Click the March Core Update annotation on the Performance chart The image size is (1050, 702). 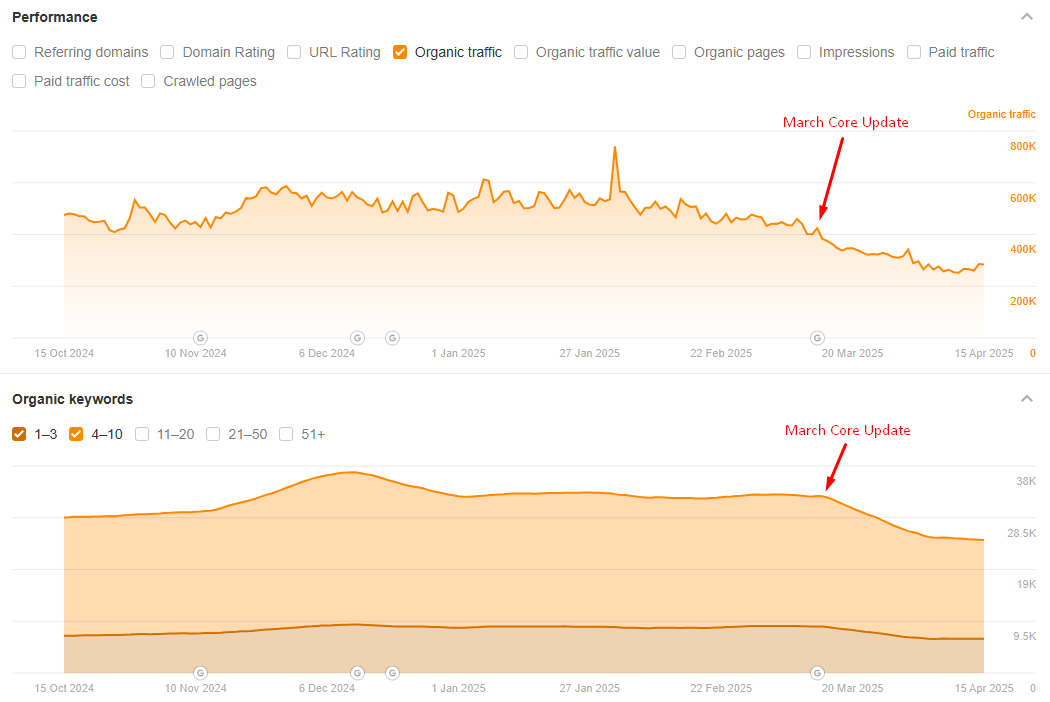(845, 122)
